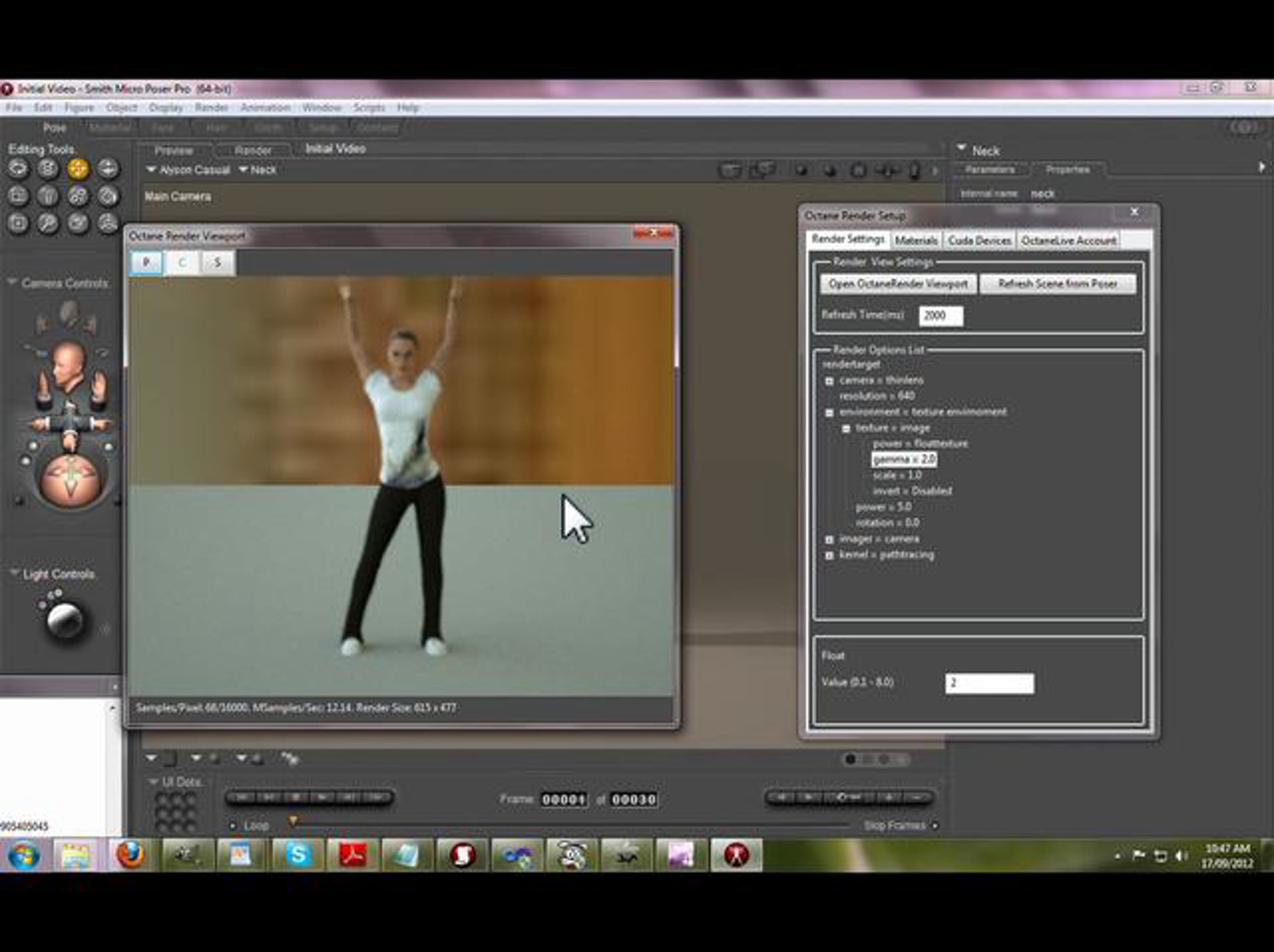Viewport: 1274px width, 952px height.
Task: Collapse the Light Controls panel
Action: point(14,573)
